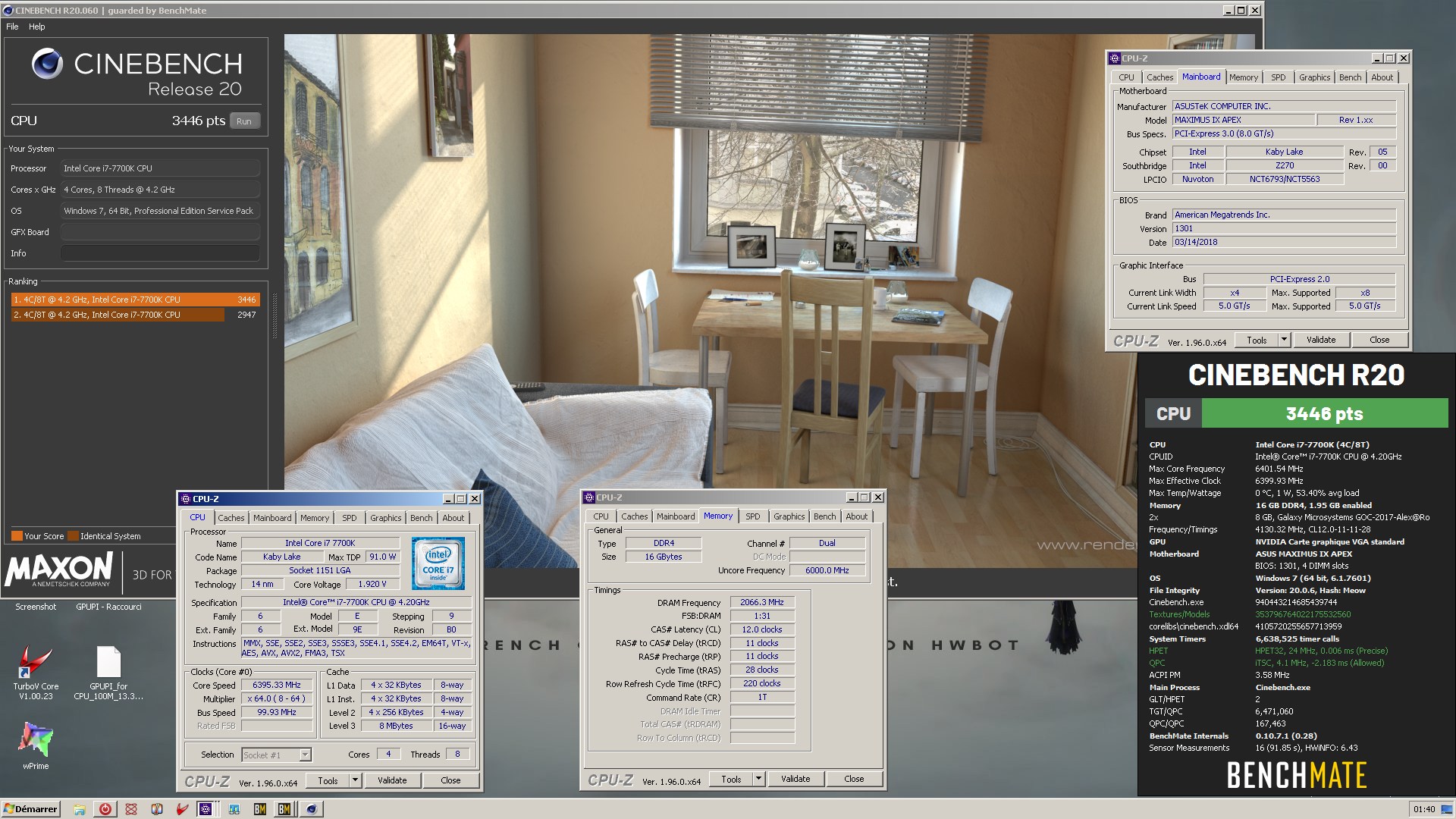Switch to the Bench tab in the CPU tab CPU-Z window
This screenshot has height=819, width=1456.
[422, 518]
